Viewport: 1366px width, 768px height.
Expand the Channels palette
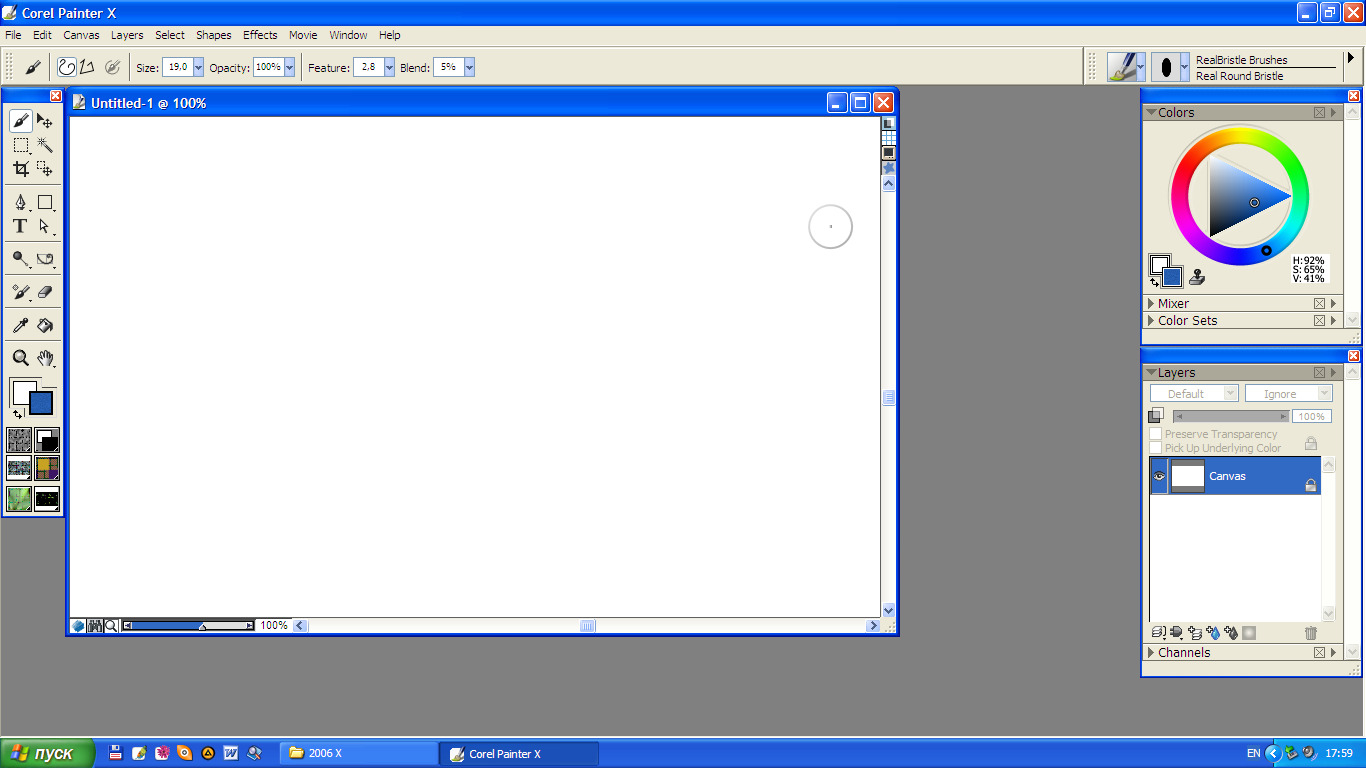coord(1152,653)
